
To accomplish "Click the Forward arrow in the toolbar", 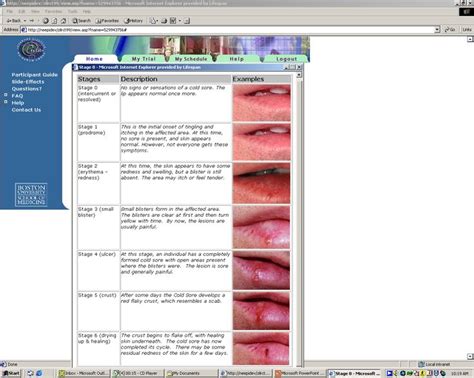I will click(32, 21).
